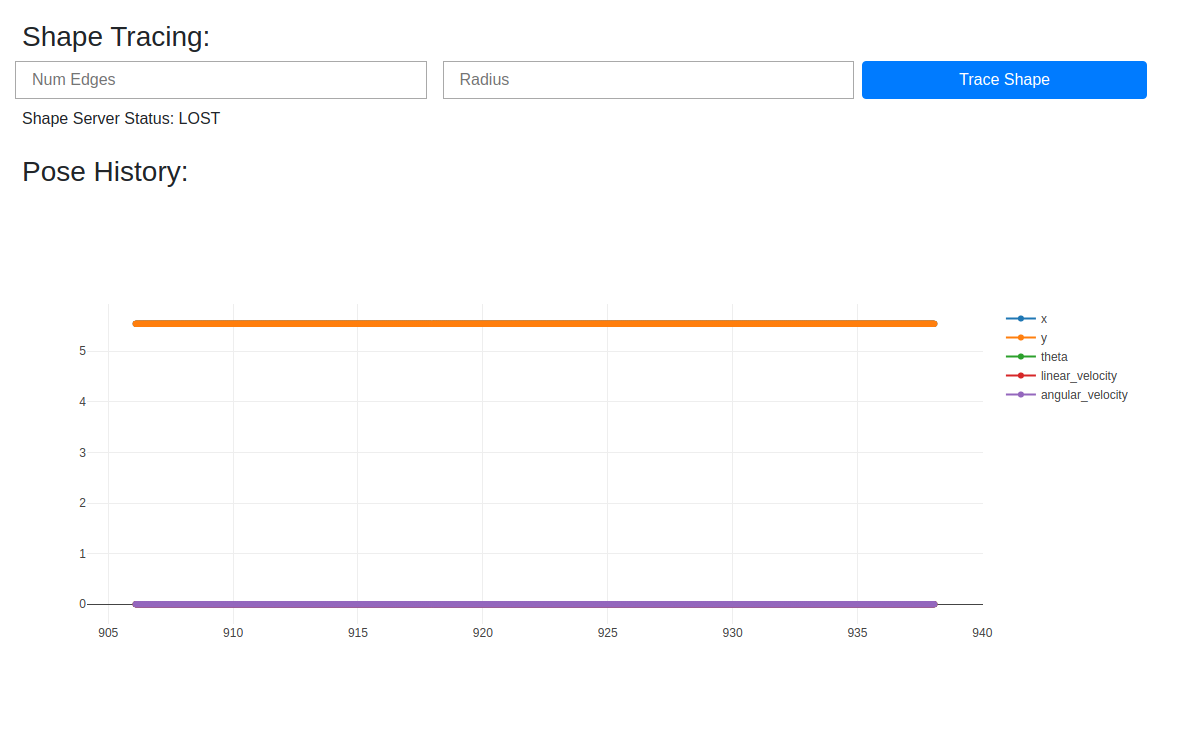Click the purple angular_velocity data line

coord(534,604)
